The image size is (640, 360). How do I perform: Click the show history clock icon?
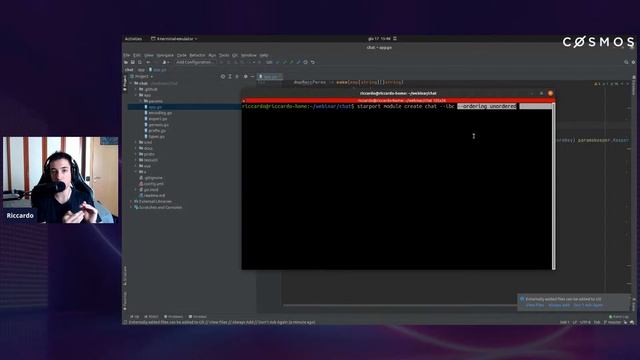coord(306,62)
